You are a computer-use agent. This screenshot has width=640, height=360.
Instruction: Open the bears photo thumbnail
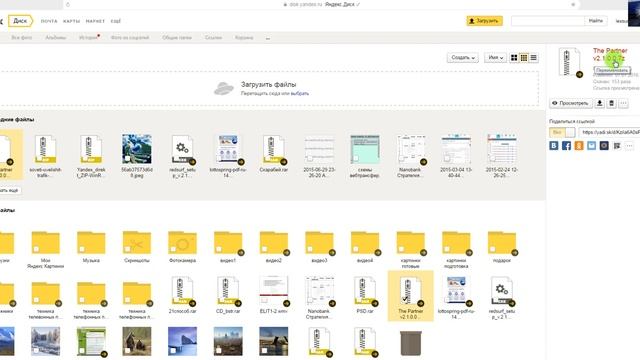pos(137,341)
